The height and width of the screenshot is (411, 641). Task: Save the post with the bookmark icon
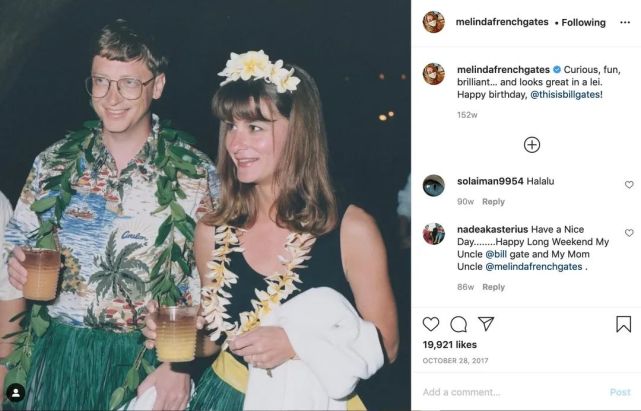coord(623,324)
